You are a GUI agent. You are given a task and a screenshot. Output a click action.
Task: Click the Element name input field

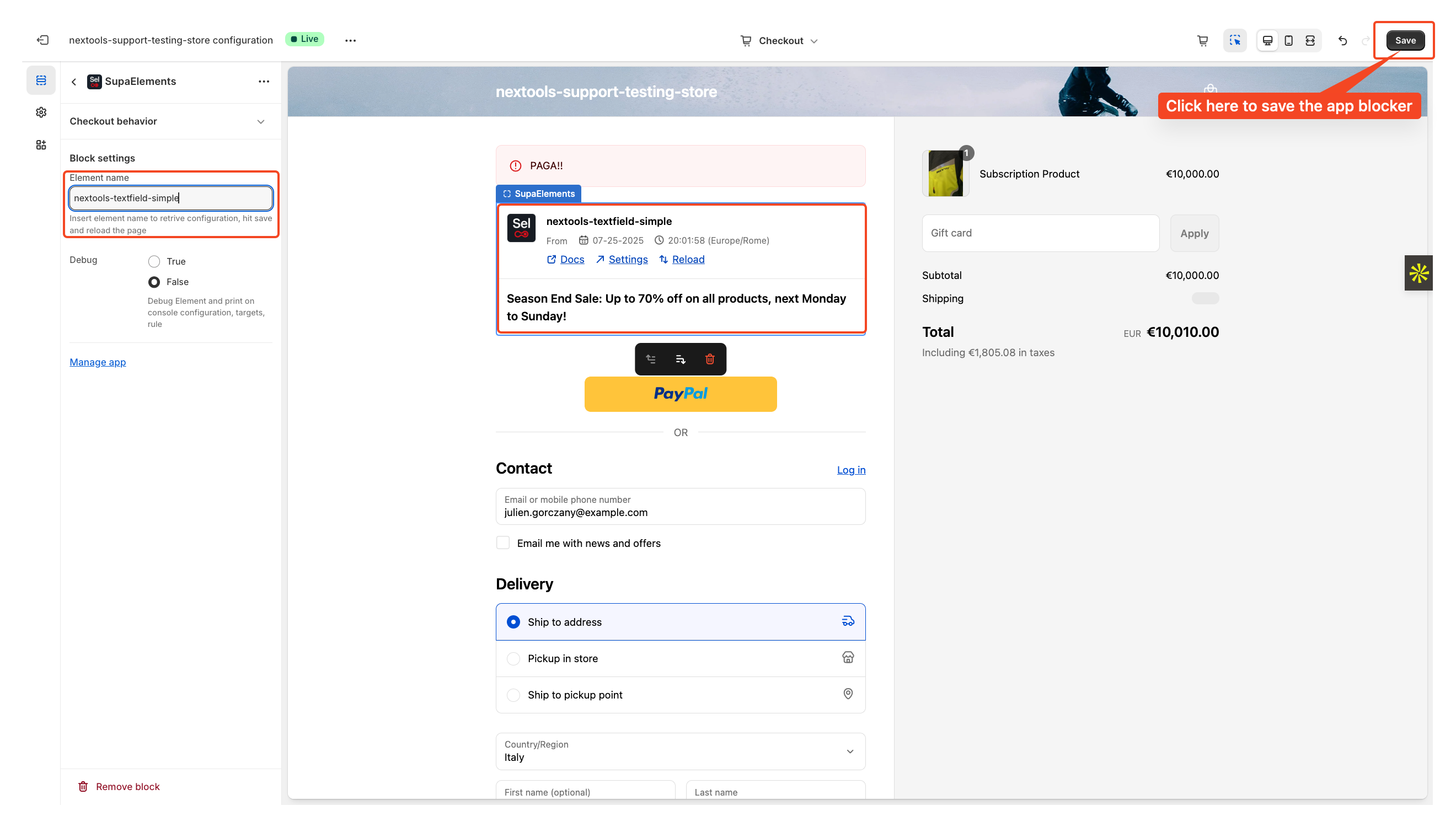tap(170, 198)
